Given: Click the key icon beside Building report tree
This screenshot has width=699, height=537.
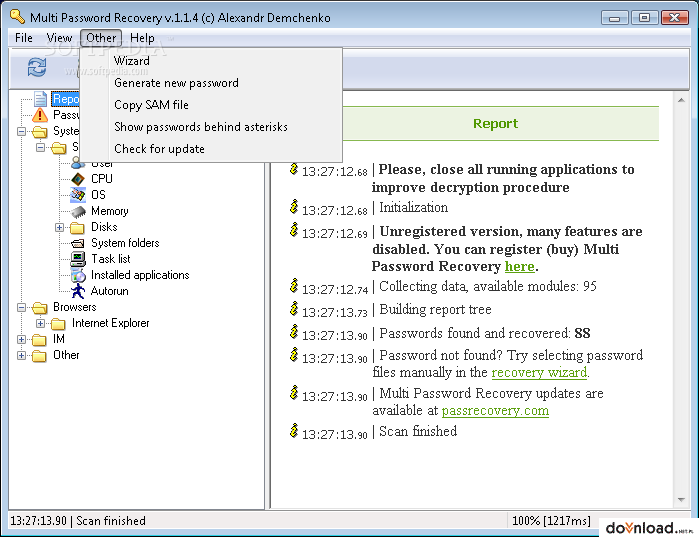Looking at the screenshot, I should point(293,308).
